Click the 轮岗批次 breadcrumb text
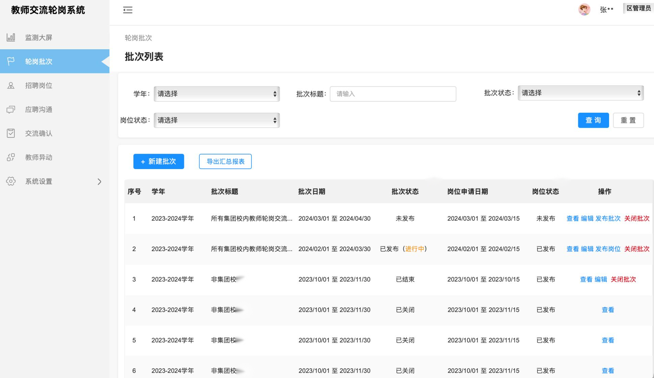 click(x=138, y=38)
